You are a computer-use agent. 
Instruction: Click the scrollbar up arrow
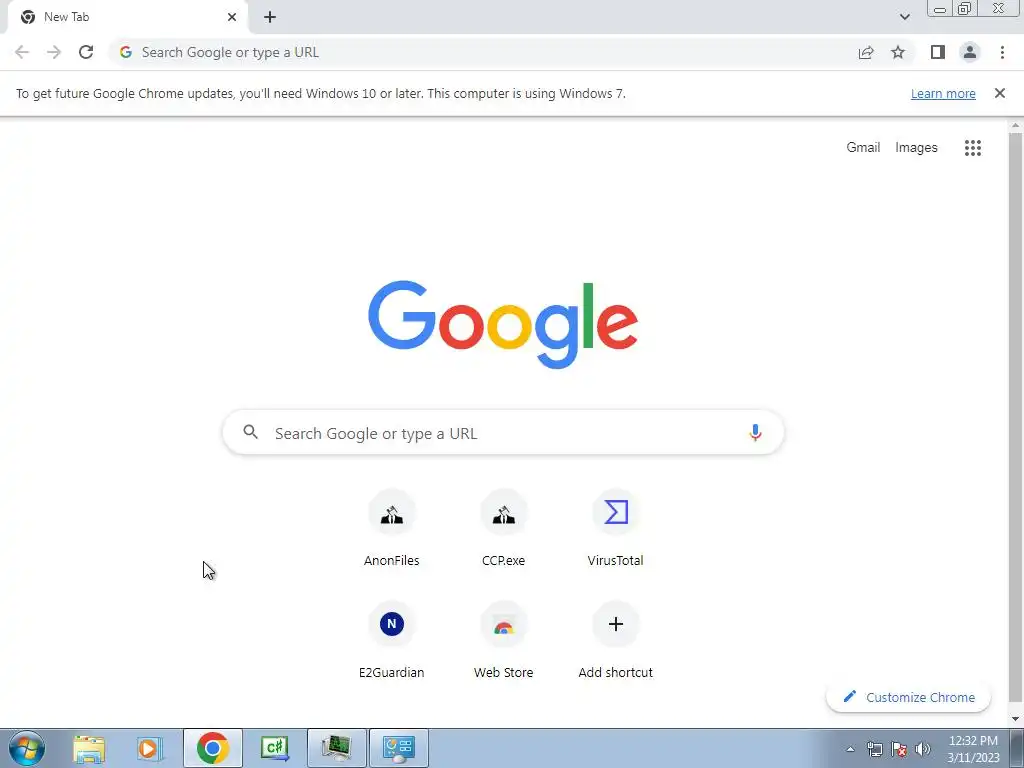1015,125
